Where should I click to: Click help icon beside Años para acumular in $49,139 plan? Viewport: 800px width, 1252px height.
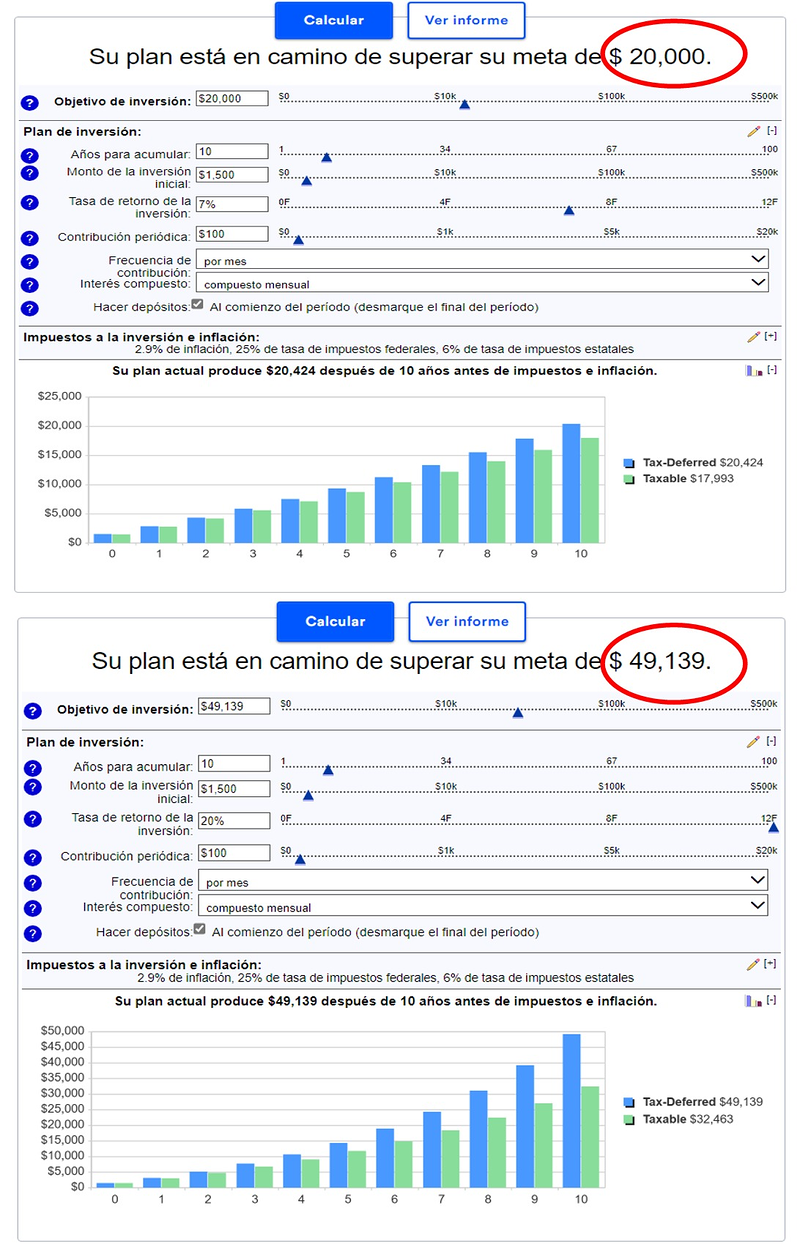(32, 769)
